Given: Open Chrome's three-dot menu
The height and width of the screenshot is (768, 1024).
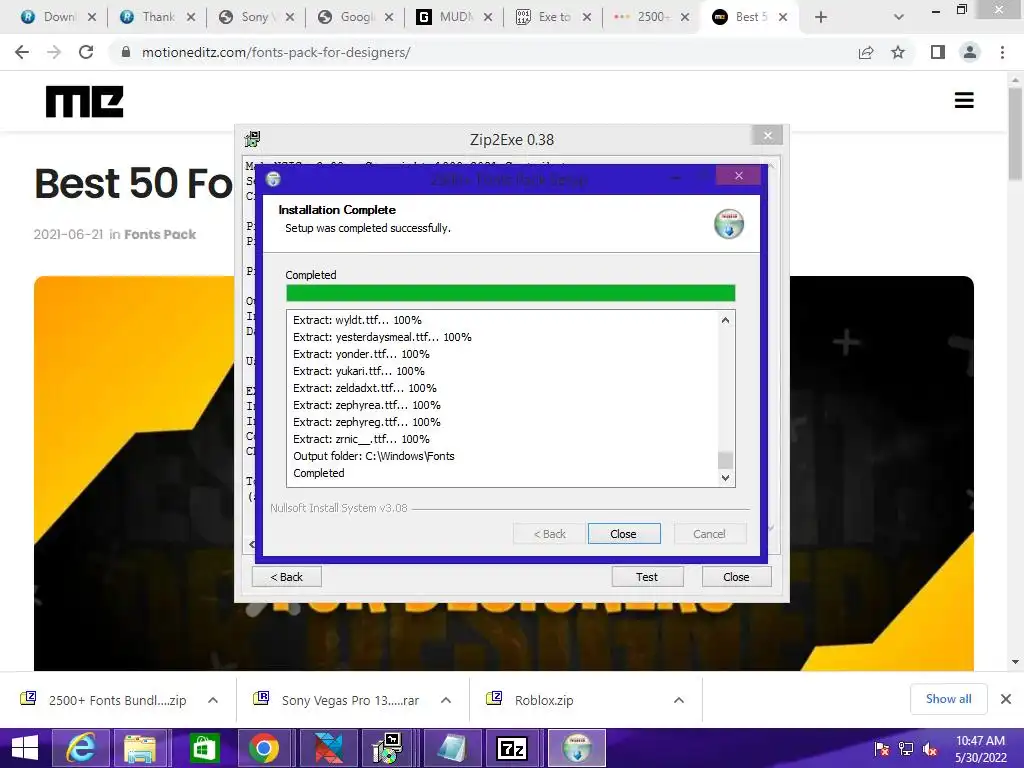Looking at the screenshot, I should 1002,52.
